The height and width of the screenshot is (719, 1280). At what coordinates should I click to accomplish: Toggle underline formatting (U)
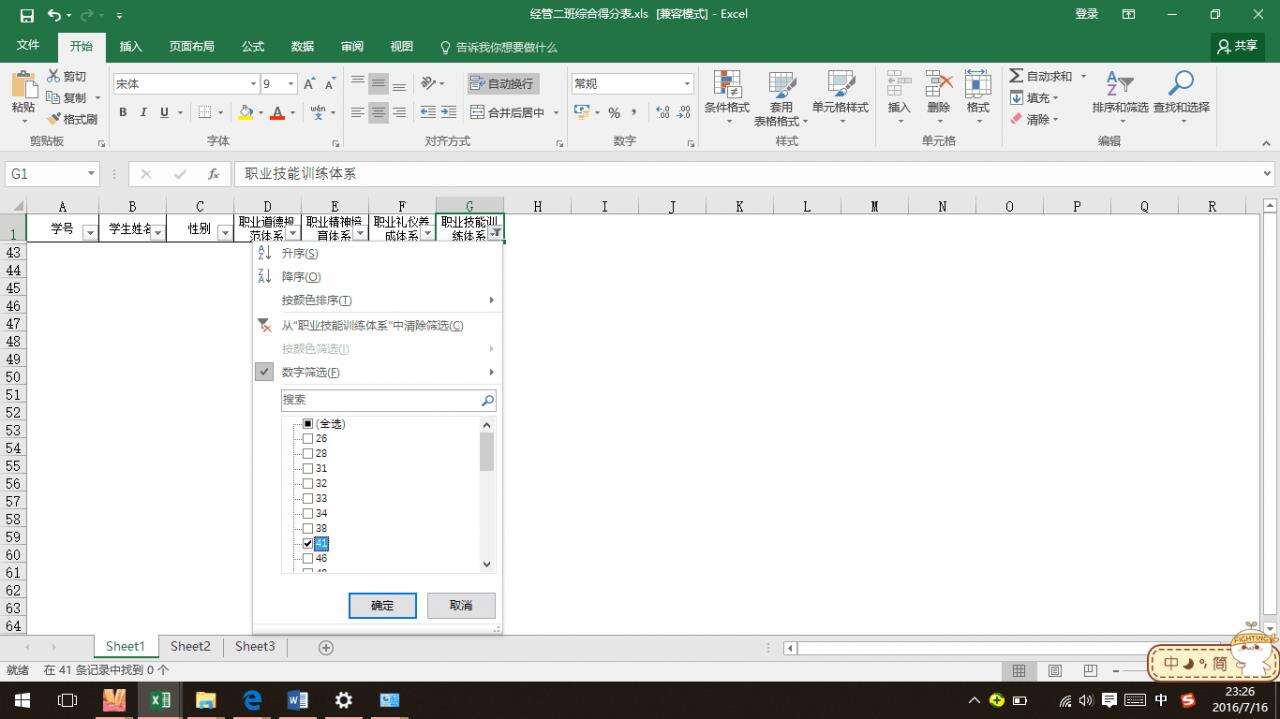[x=164, y=112]
